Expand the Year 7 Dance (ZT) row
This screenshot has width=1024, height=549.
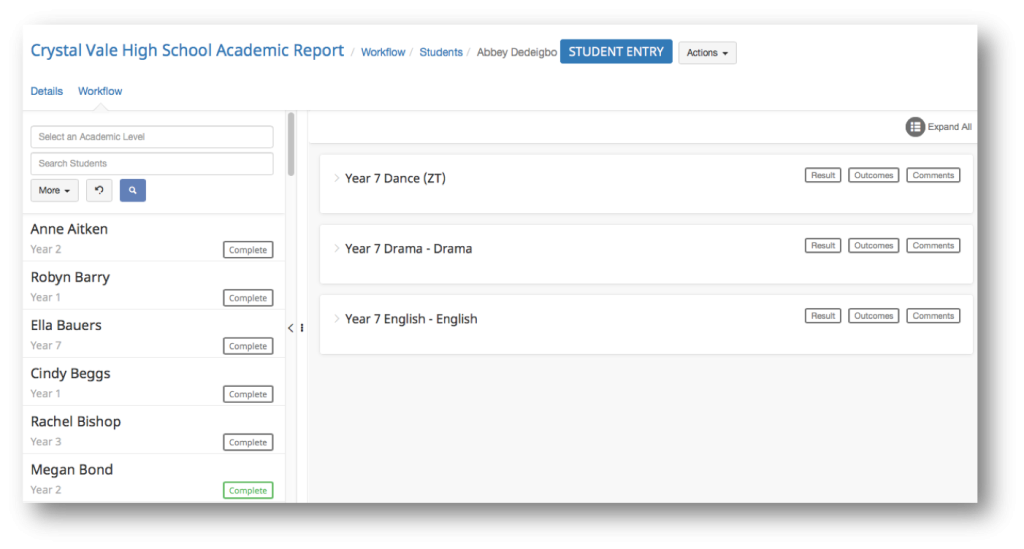[337, 178]
